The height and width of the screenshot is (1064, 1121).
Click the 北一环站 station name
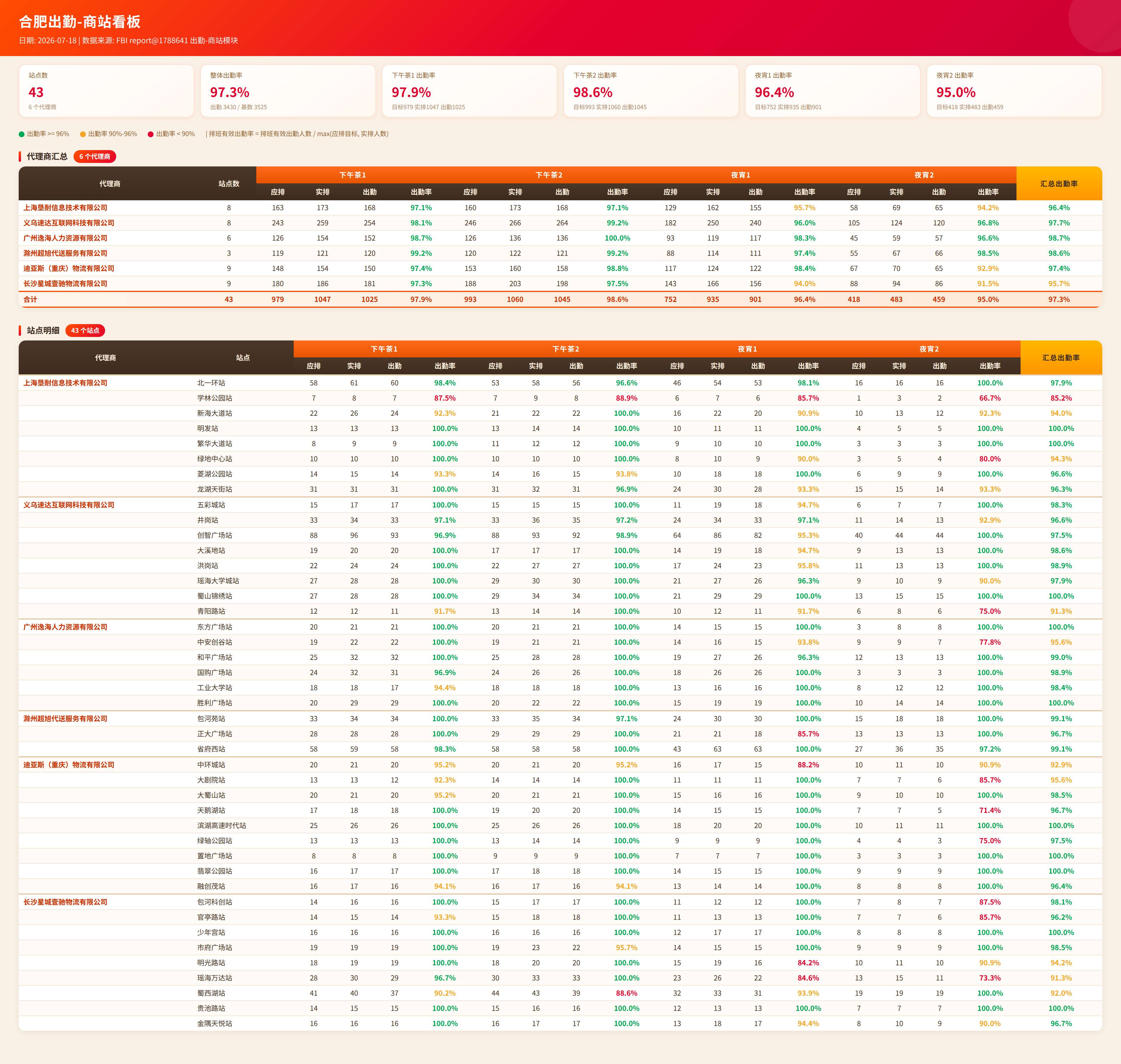pos(211,383)
